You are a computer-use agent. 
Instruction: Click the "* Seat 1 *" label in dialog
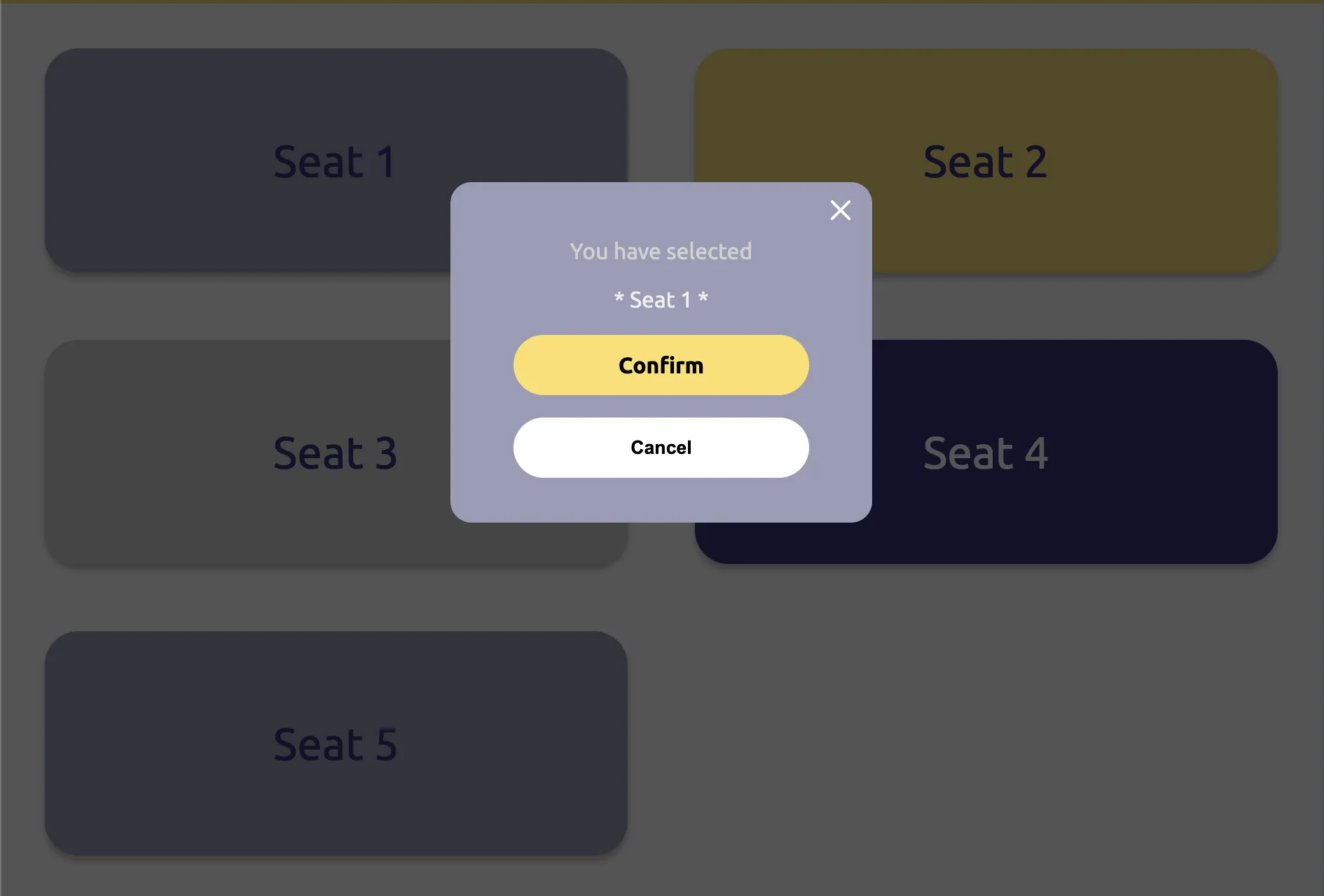coord(661,300)
